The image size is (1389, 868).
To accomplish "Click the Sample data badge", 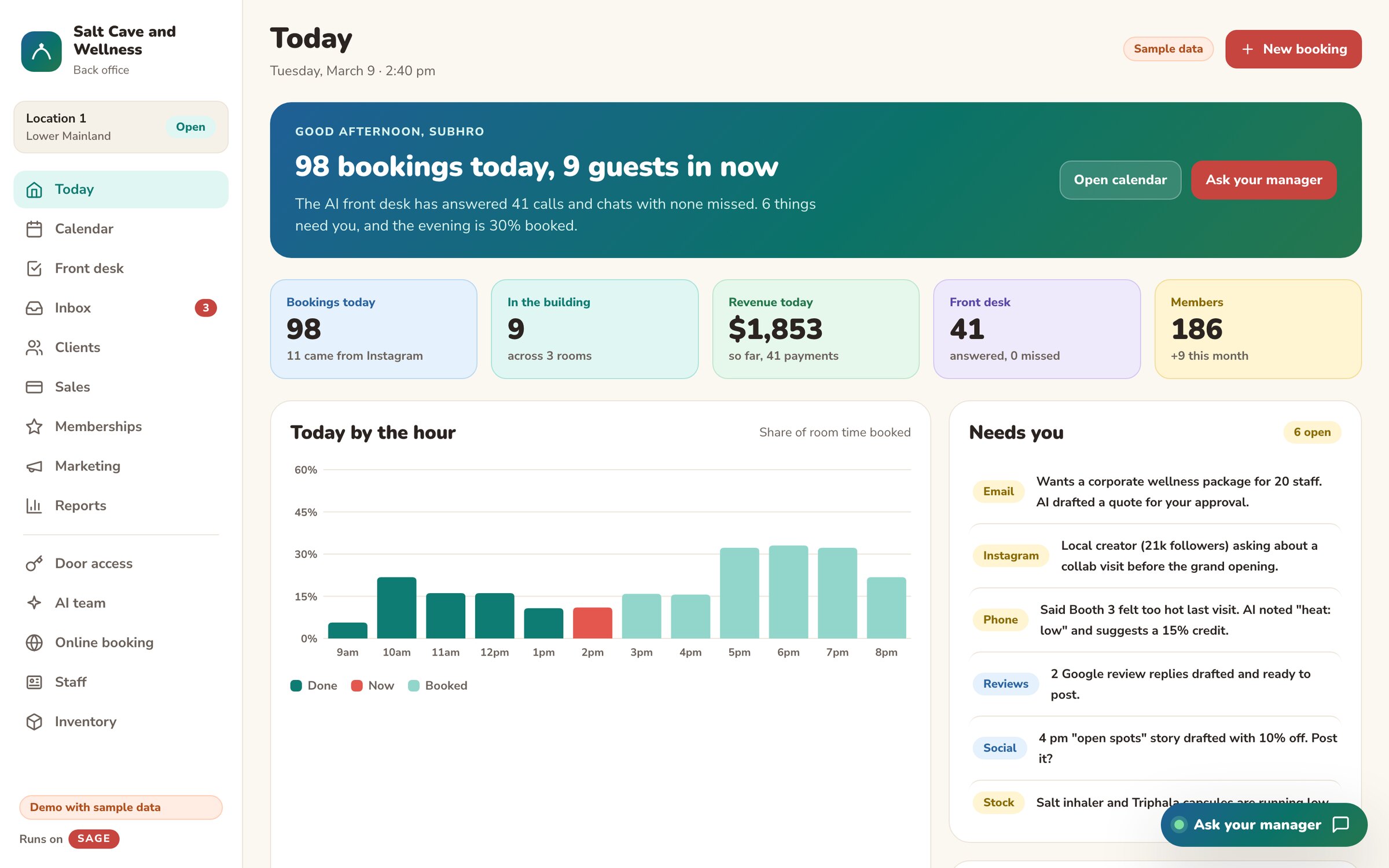I will (1168, 49).
